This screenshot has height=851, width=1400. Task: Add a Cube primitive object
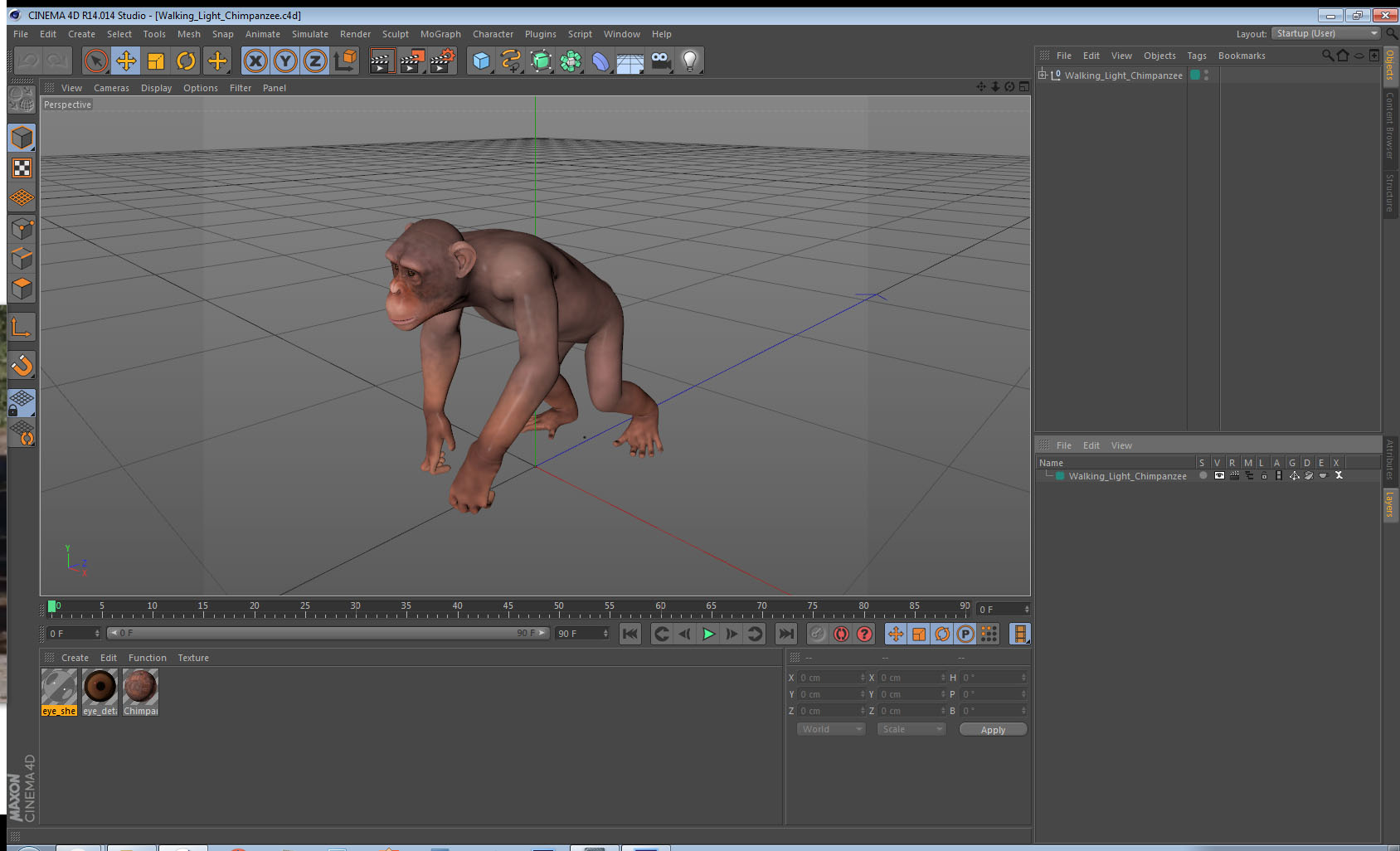[x=481, y=61]
